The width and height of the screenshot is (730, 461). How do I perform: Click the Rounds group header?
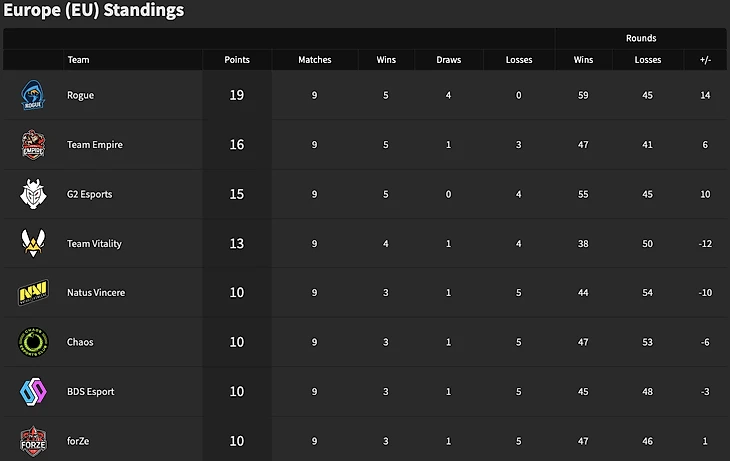pyautogui.click(x=641, y=38)
